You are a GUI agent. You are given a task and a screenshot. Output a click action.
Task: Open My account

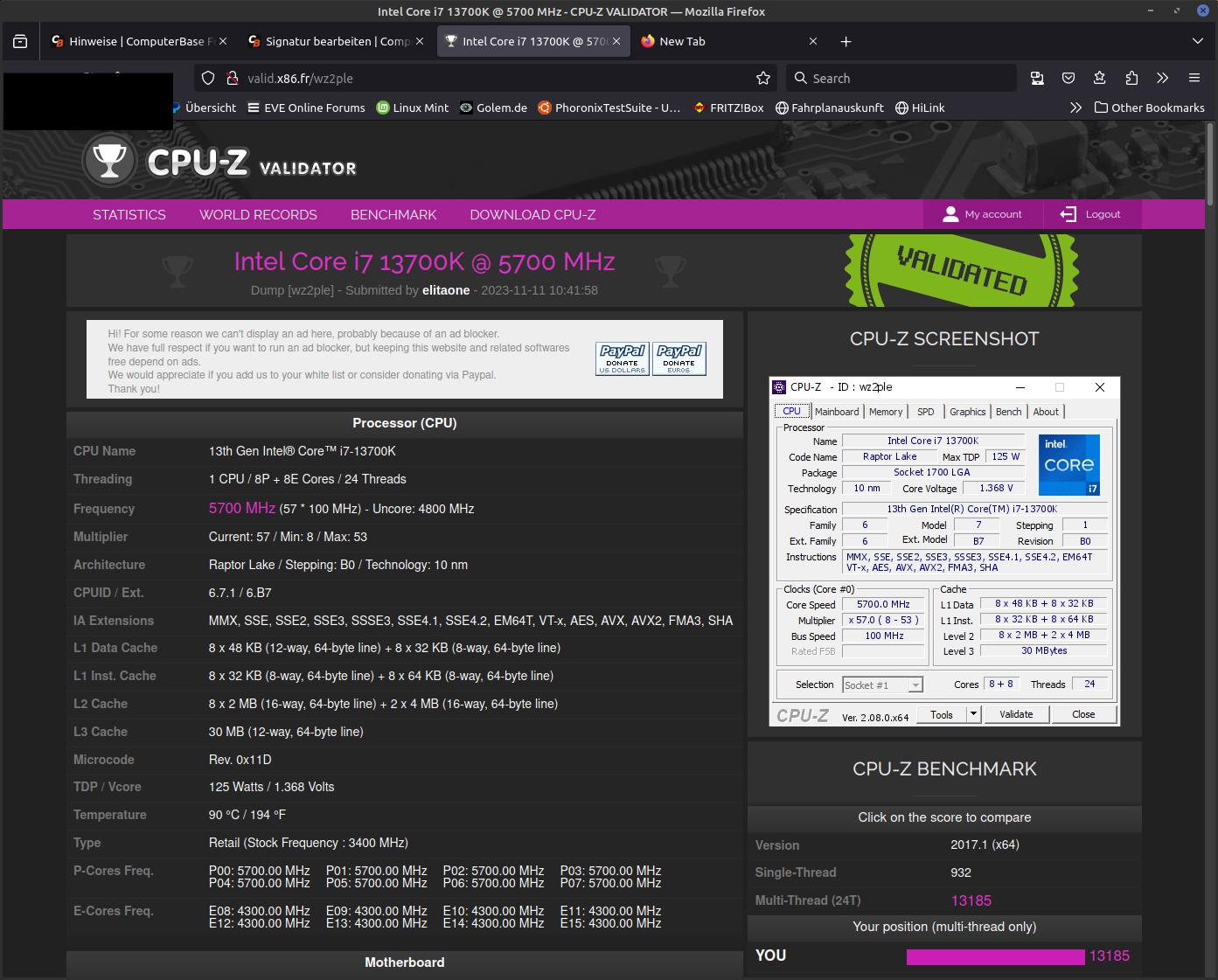(982, 214)
